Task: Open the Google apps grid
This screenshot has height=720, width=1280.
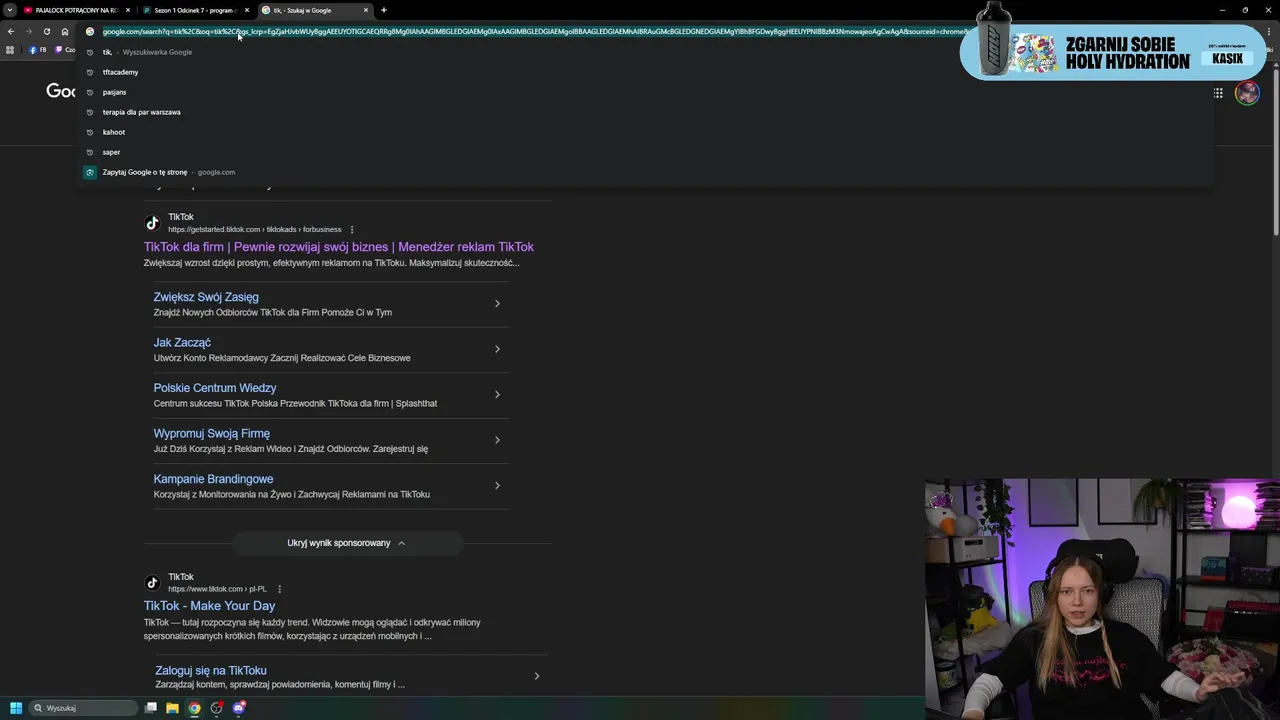Action: [x=1218, y=93]
